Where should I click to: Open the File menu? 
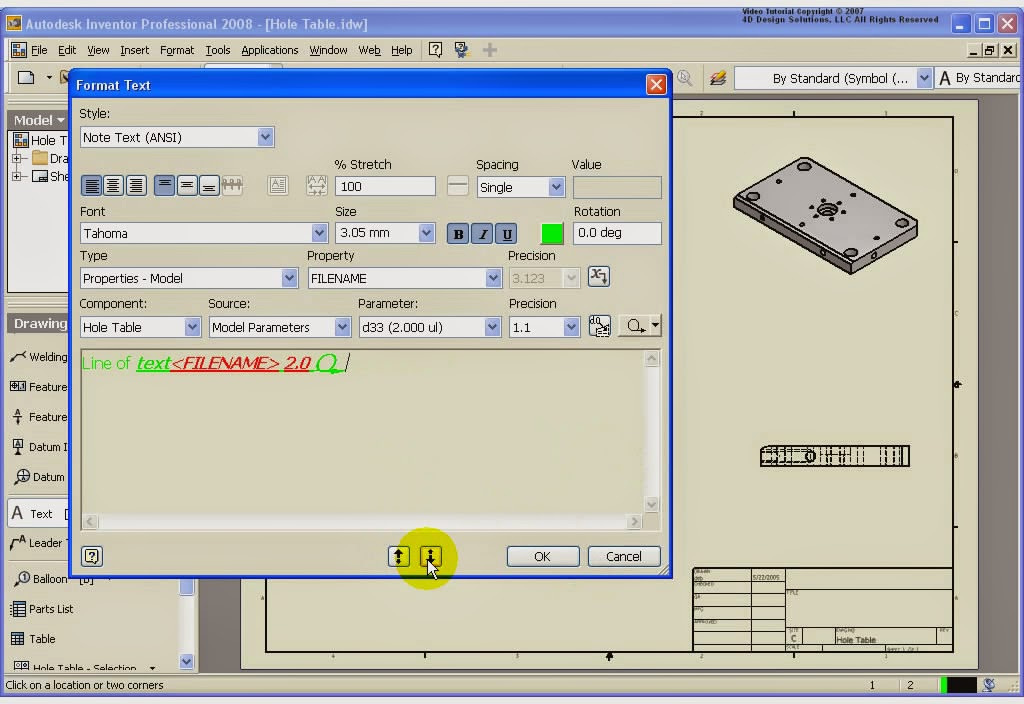pyautogui.click(x=39, y=50)
